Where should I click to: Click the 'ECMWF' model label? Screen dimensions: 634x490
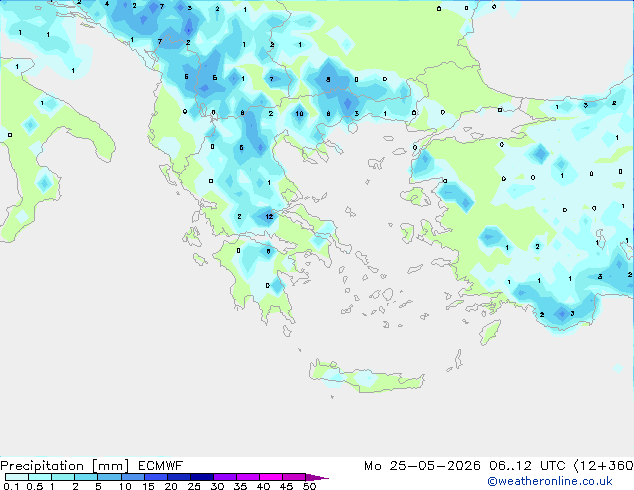pyautogui.click(x=161, y=466)
